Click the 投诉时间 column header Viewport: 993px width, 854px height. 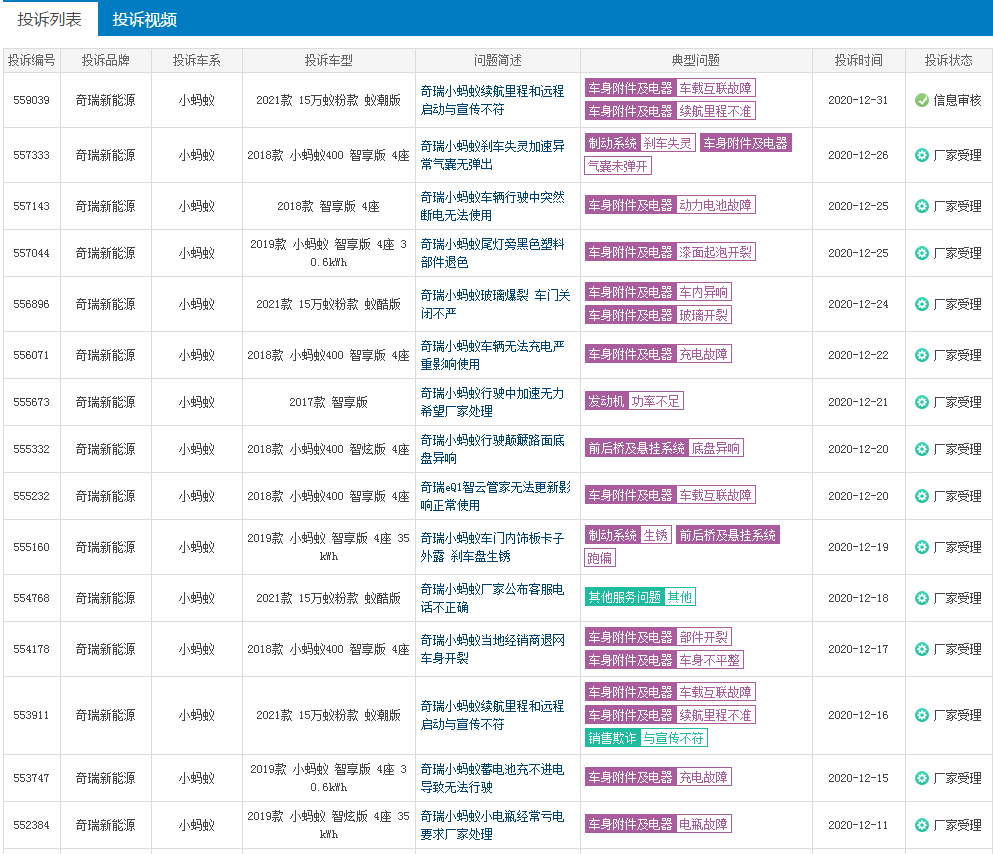point(857,60)
